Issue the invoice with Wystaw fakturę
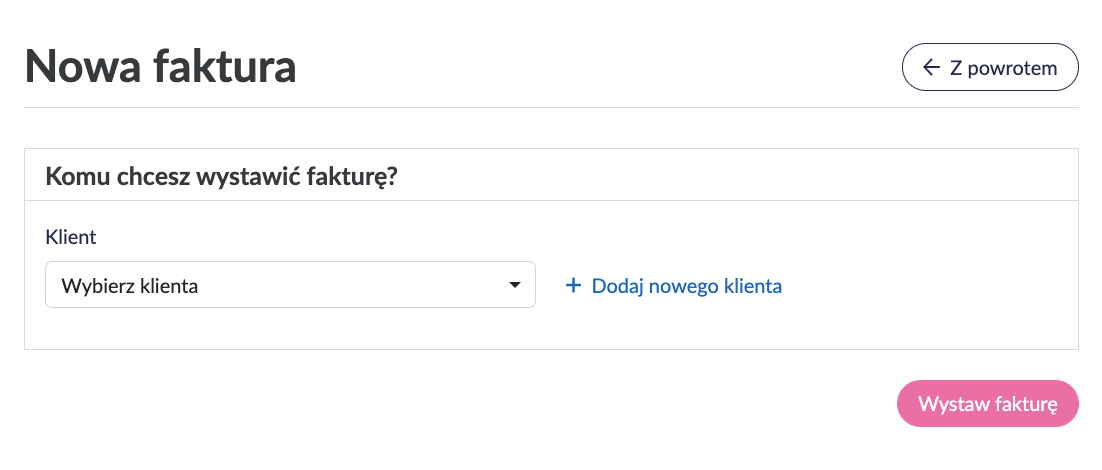1102x470 pixels. (x=987, y=404)
